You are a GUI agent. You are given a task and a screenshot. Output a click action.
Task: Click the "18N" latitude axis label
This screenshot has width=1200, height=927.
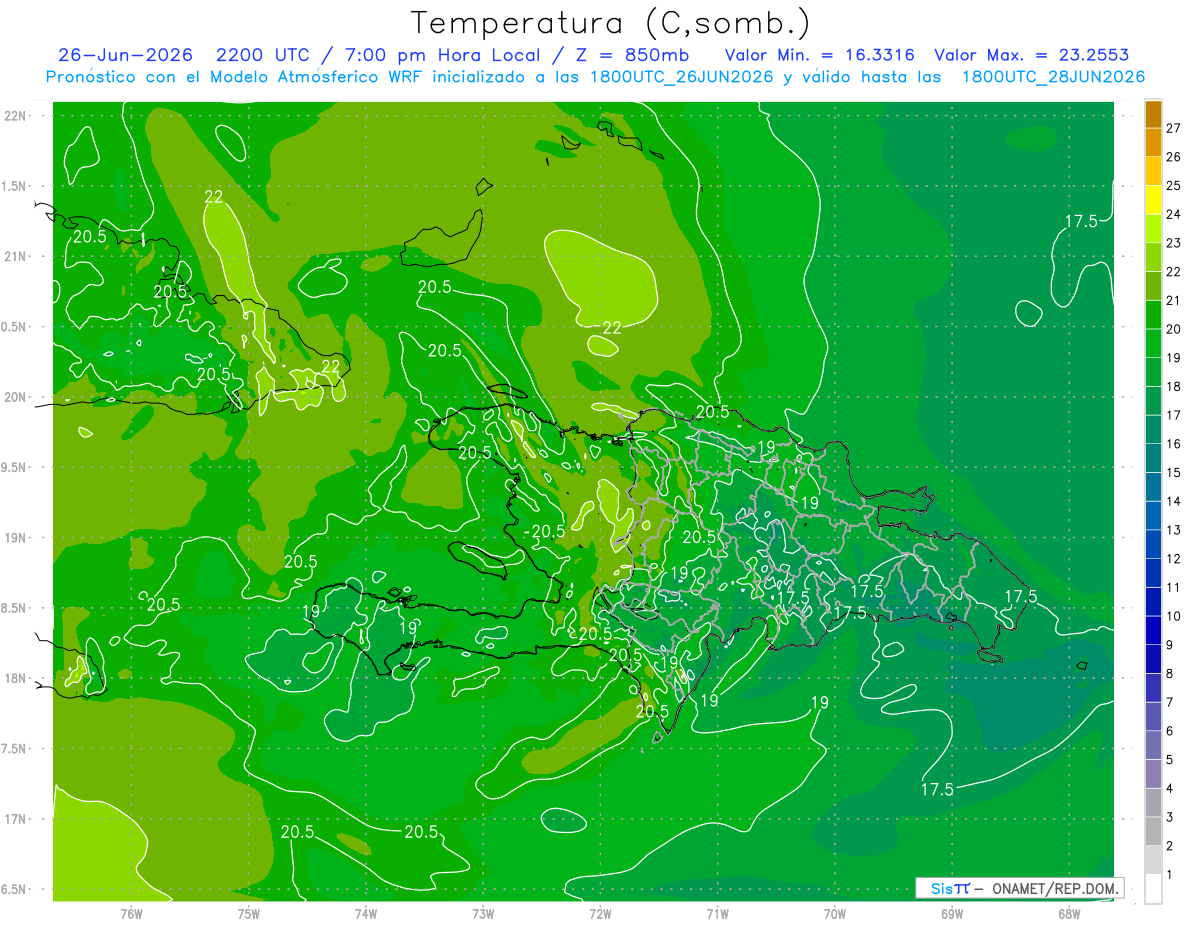point(15,678)
